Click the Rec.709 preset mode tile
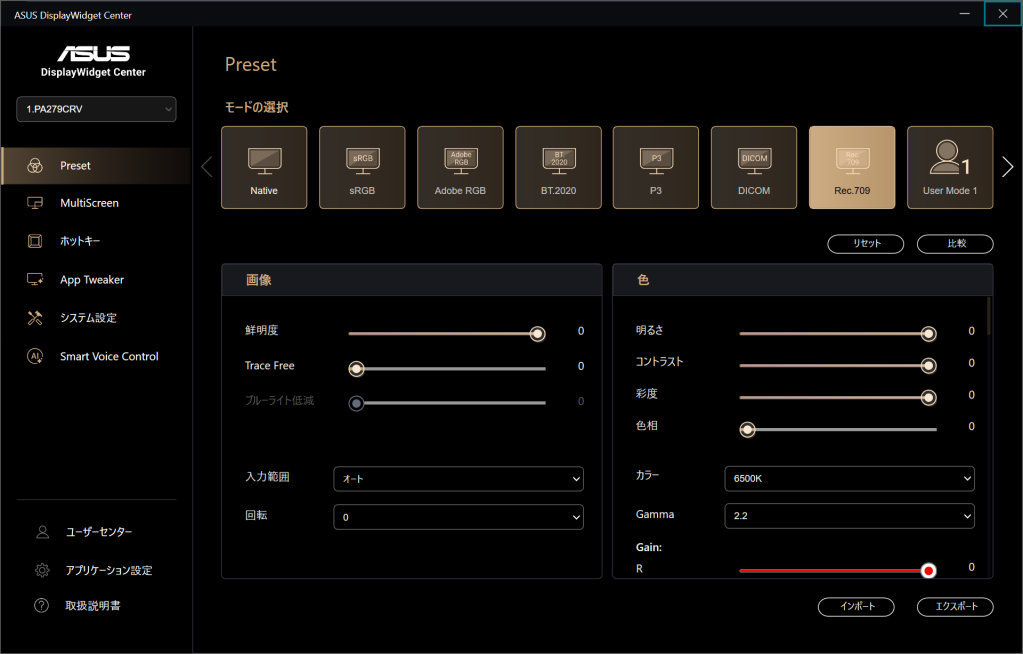This screenshot has width=1023, height=654. pos(852,167)
